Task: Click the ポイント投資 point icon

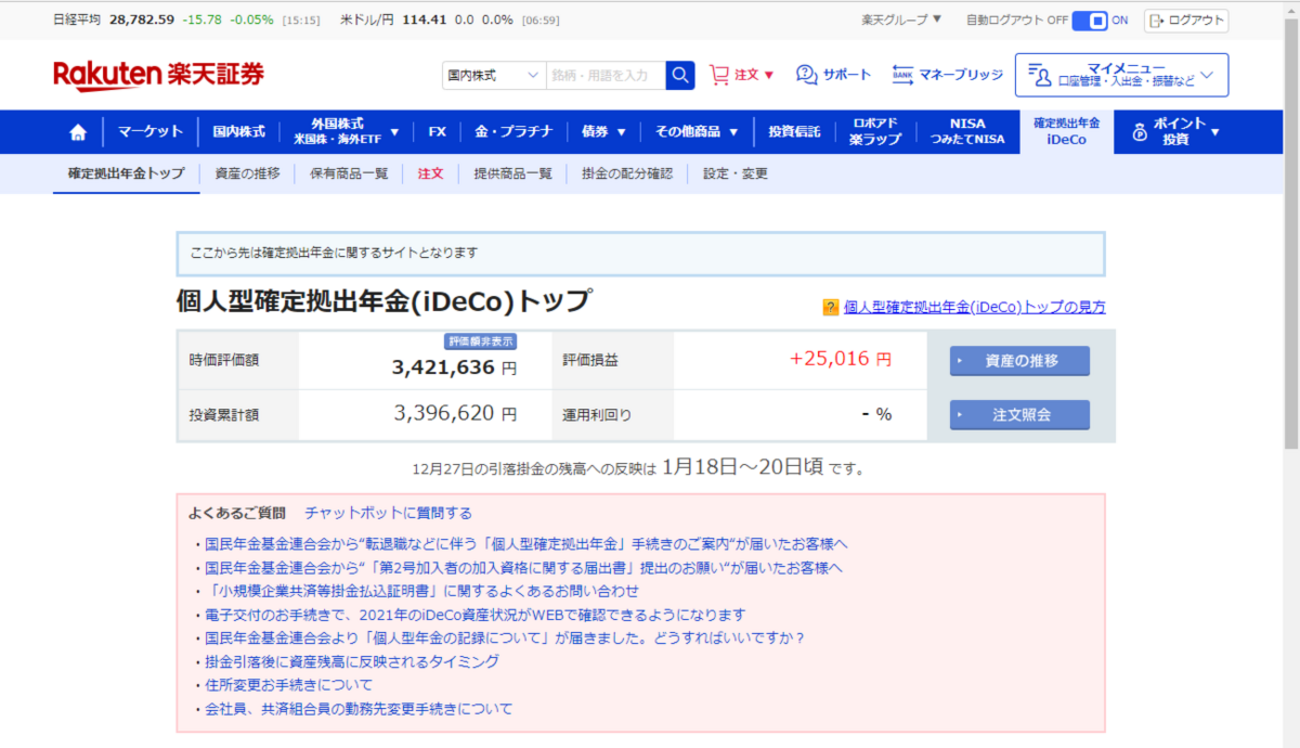Action: (1140, 131)
